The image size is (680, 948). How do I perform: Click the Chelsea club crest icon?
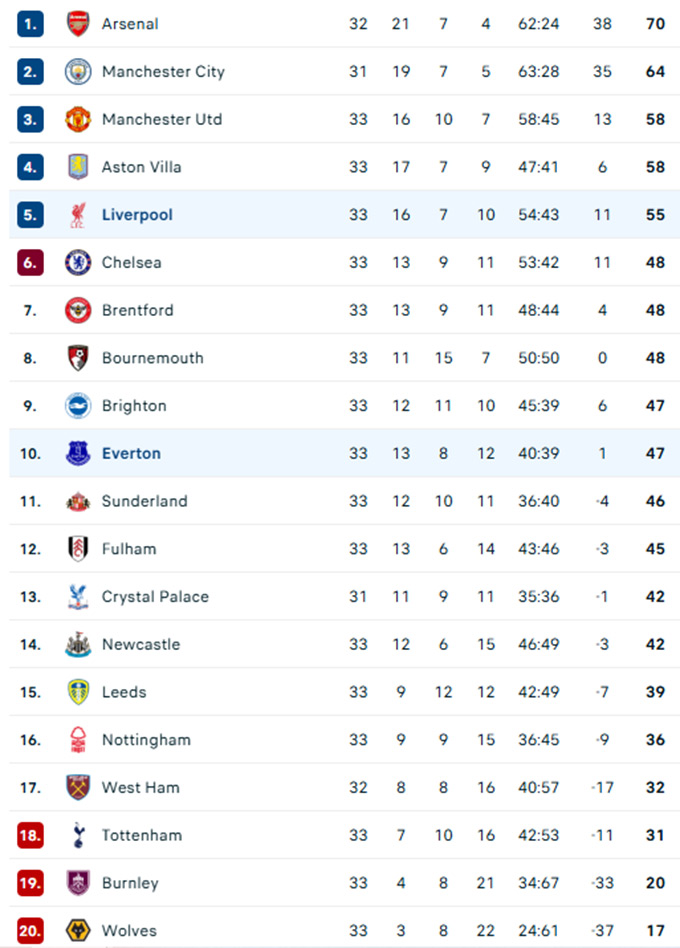coord(78,263)
